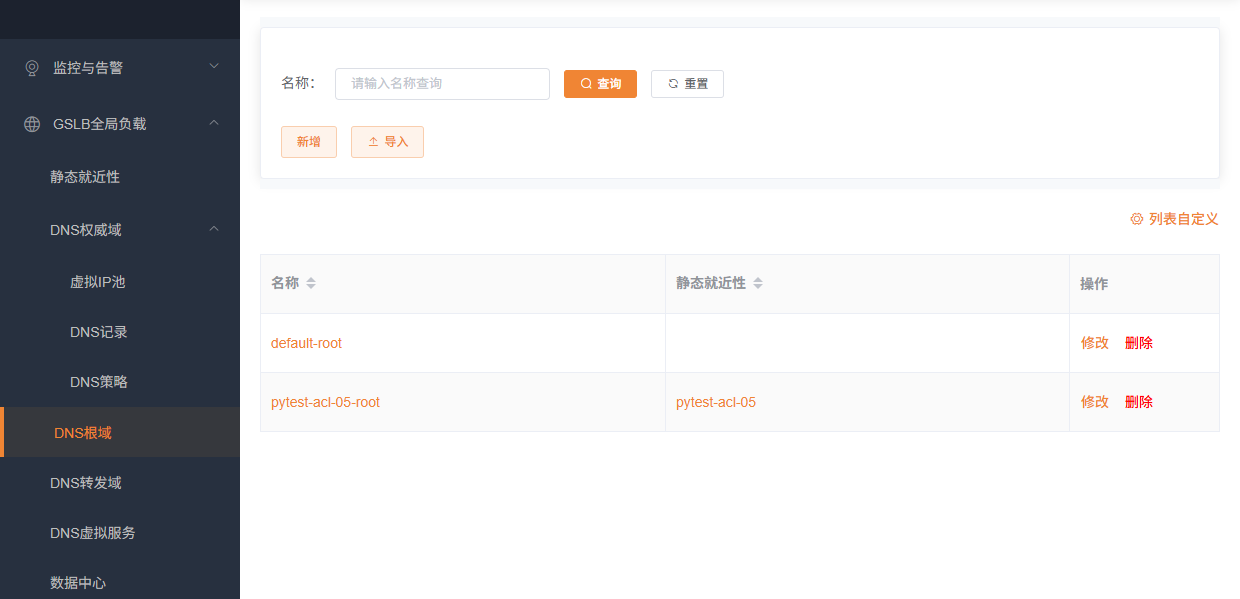1240x599 pixels.
Task: Navigate to DNS策略 in sidebar
Action: (98, 382)
